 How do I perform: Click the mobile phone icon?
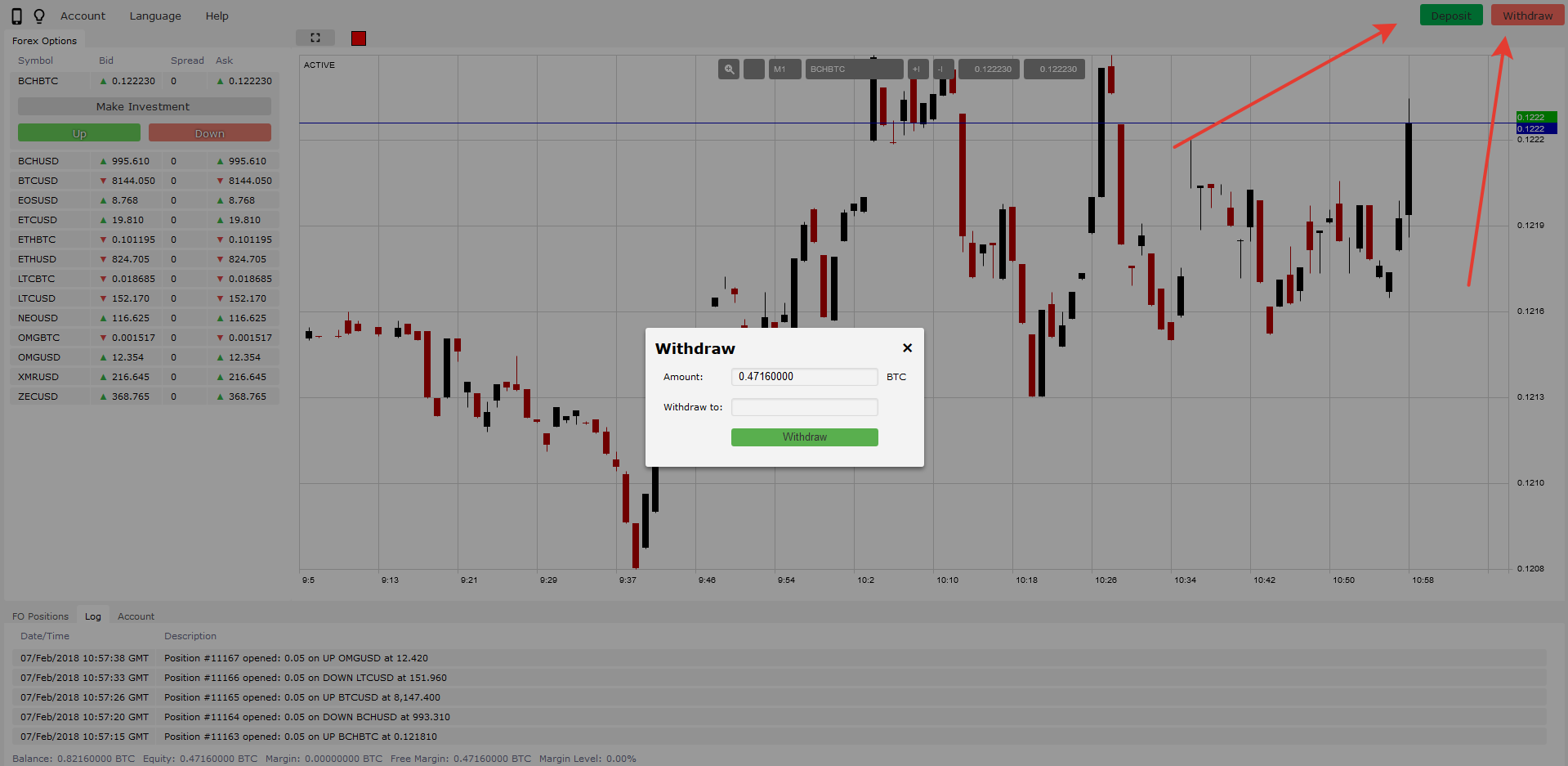[x=16, y=16]
